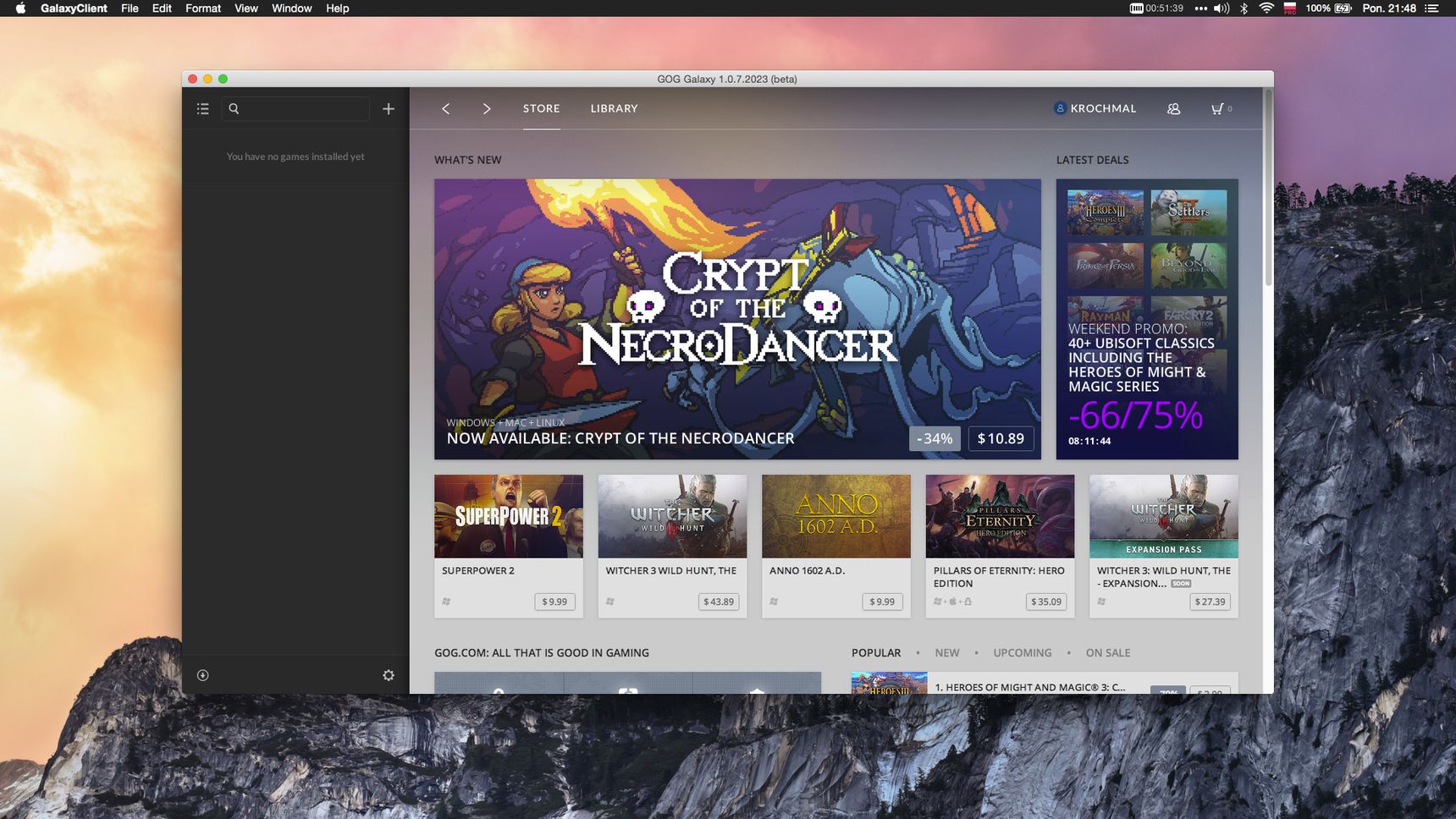
Task: Click the Krochmal username
Action: click(x=1103, y=108)
